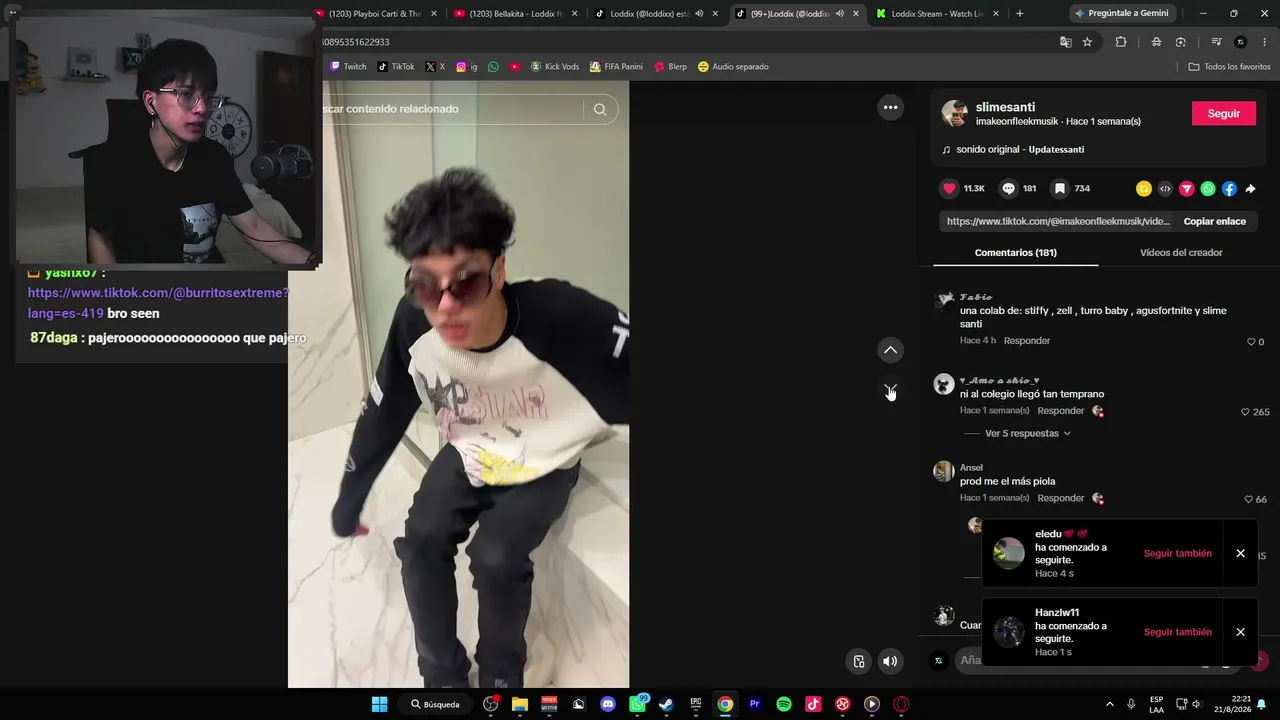Open comments via the speech bubble icon
1280x720 pixels.
pyautogui.click(x=1008, y=188)
